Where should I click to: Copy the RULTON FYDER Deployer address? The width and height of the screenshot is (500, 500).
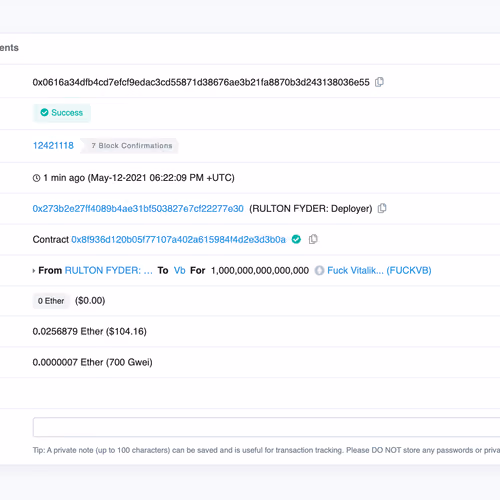tap(382, 208)
